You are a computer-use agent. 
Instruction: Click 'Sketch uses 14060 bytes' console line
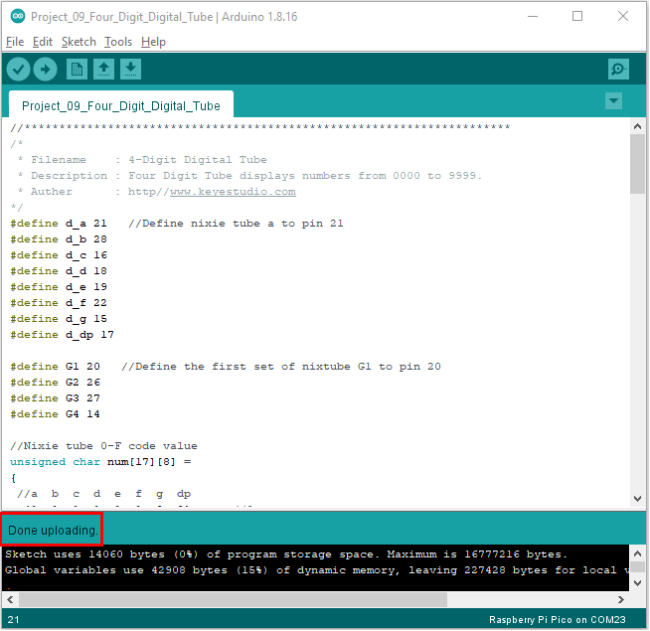pos(286,554)
